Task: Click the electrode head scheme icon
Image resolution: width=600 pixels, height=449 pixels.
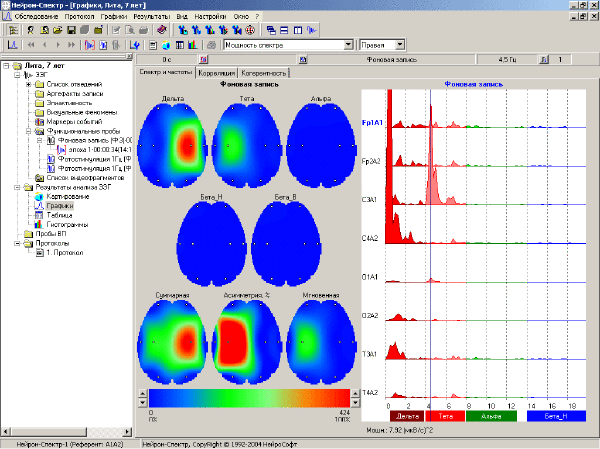Action: pyautogui.click(x=249, y=30)
